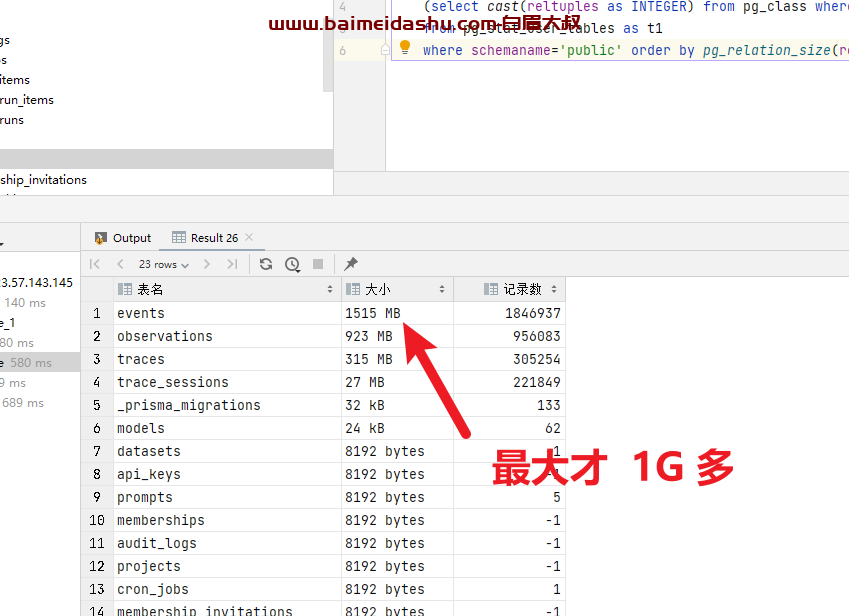This screenshot has height=616, width=849.
Task: Select the 956083 record count cell
Action: click(x=510, y=336)
